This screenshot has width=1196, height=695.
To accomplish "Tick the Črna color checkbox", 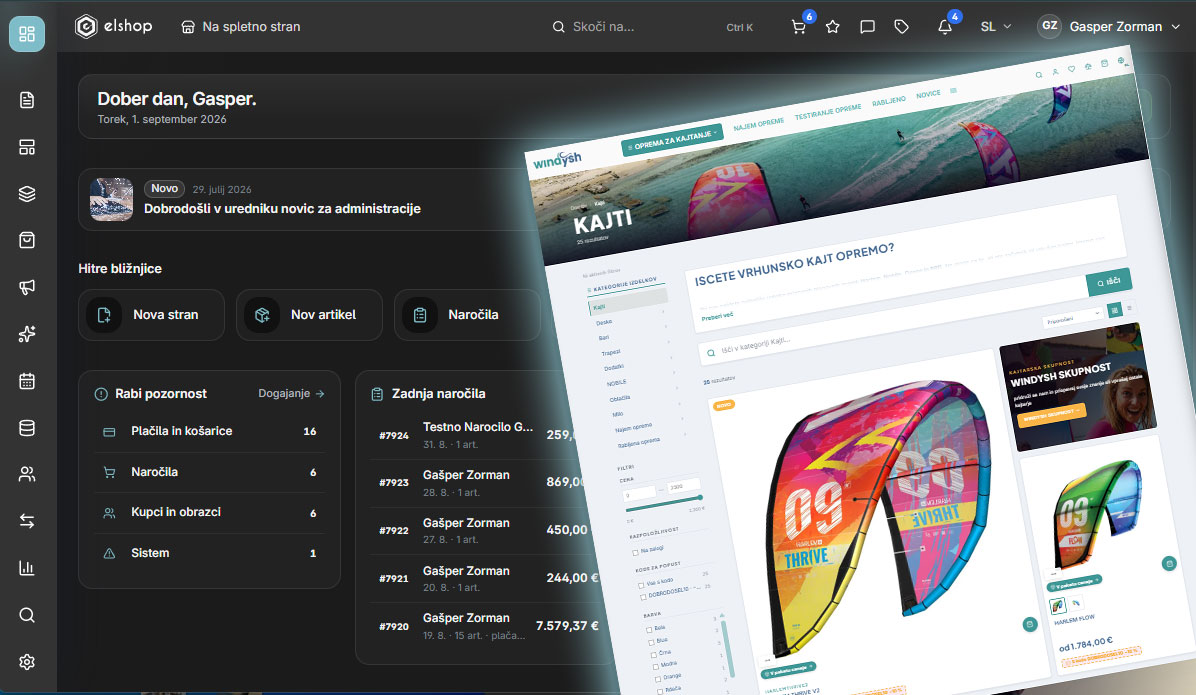I will point(654,655).
